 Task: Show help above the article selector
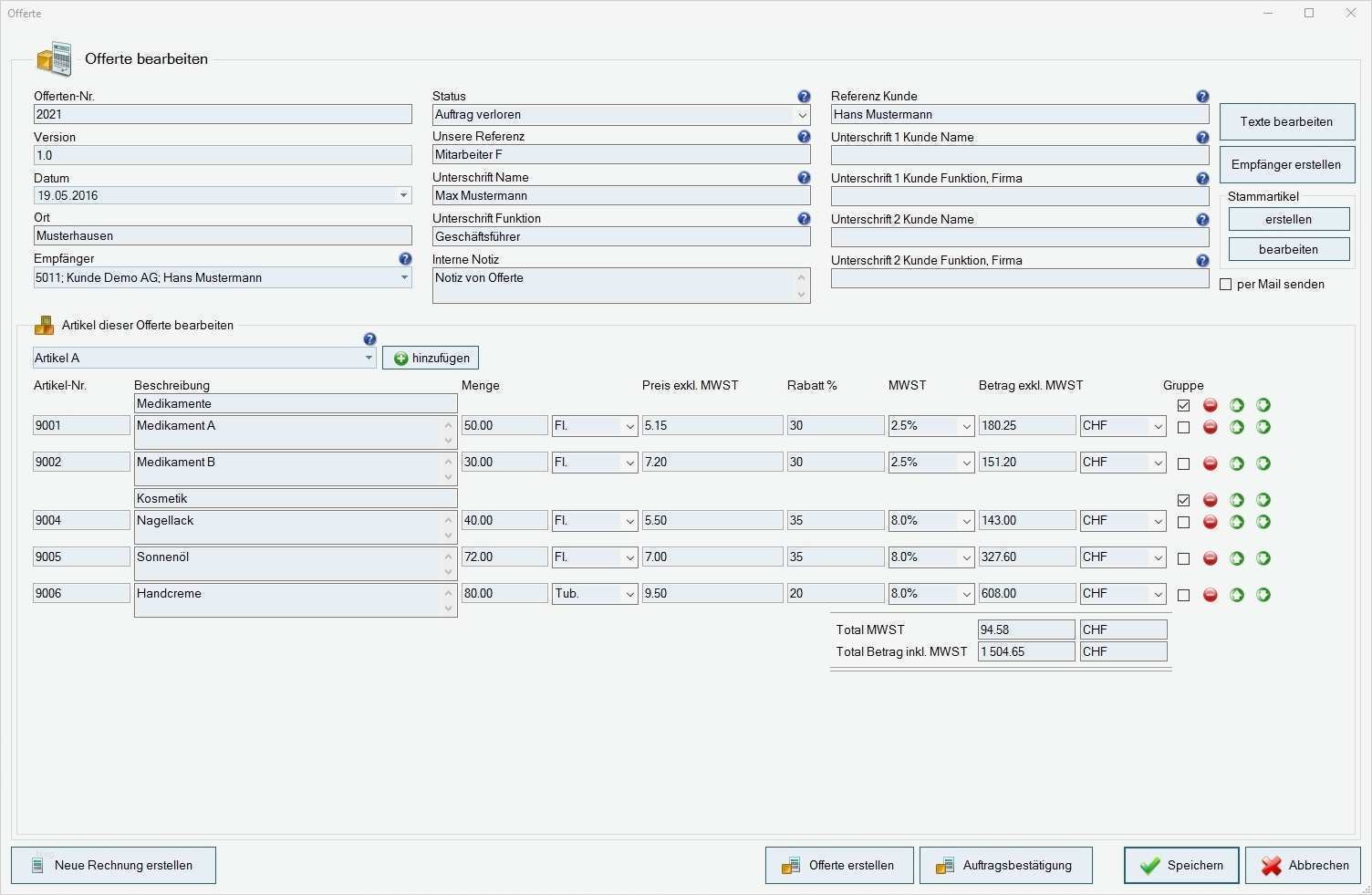[x=369, y=339]
